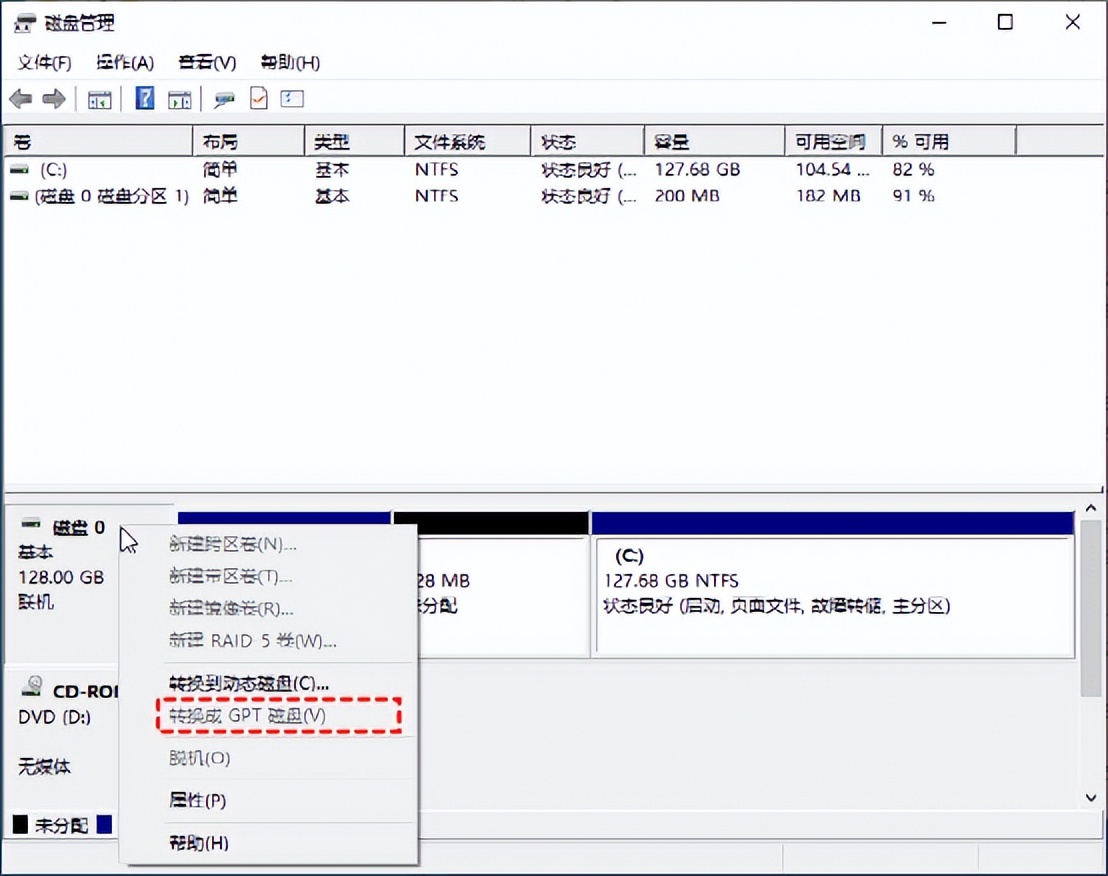This screenshot has height=876, width=1108.
Task: Open the 查看(V) menu
Action: (x=206, y=62)
